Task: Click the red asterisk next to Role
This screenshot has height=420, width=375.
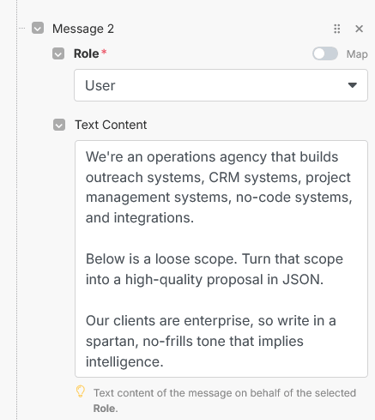Action: (104, 52)
